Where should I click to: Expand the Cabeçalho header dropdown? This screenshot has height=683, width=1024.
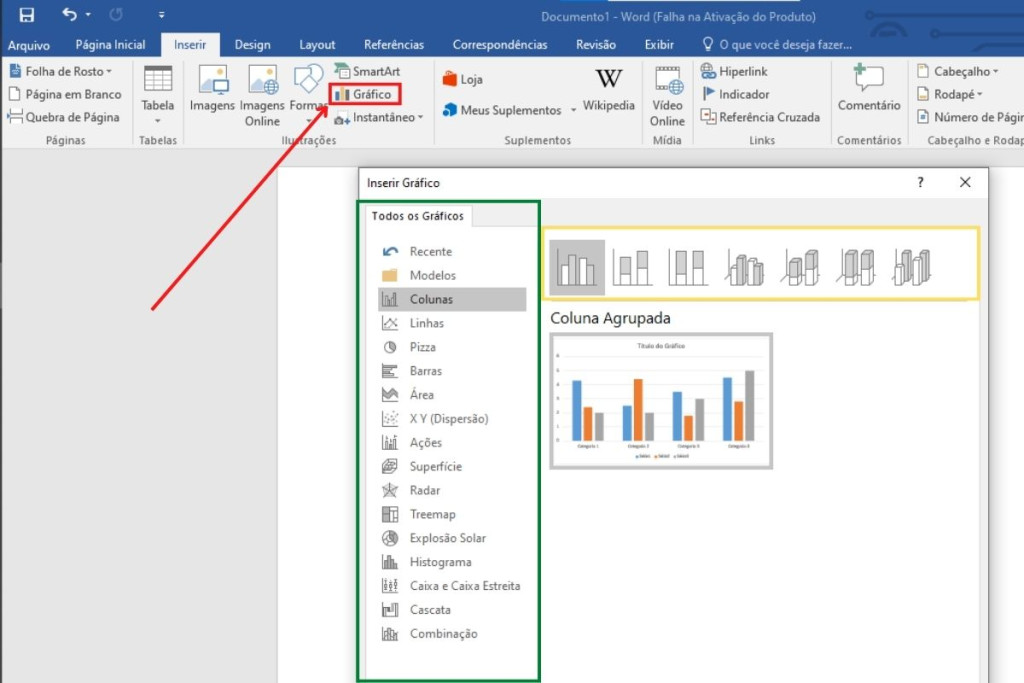coord(960,71)
